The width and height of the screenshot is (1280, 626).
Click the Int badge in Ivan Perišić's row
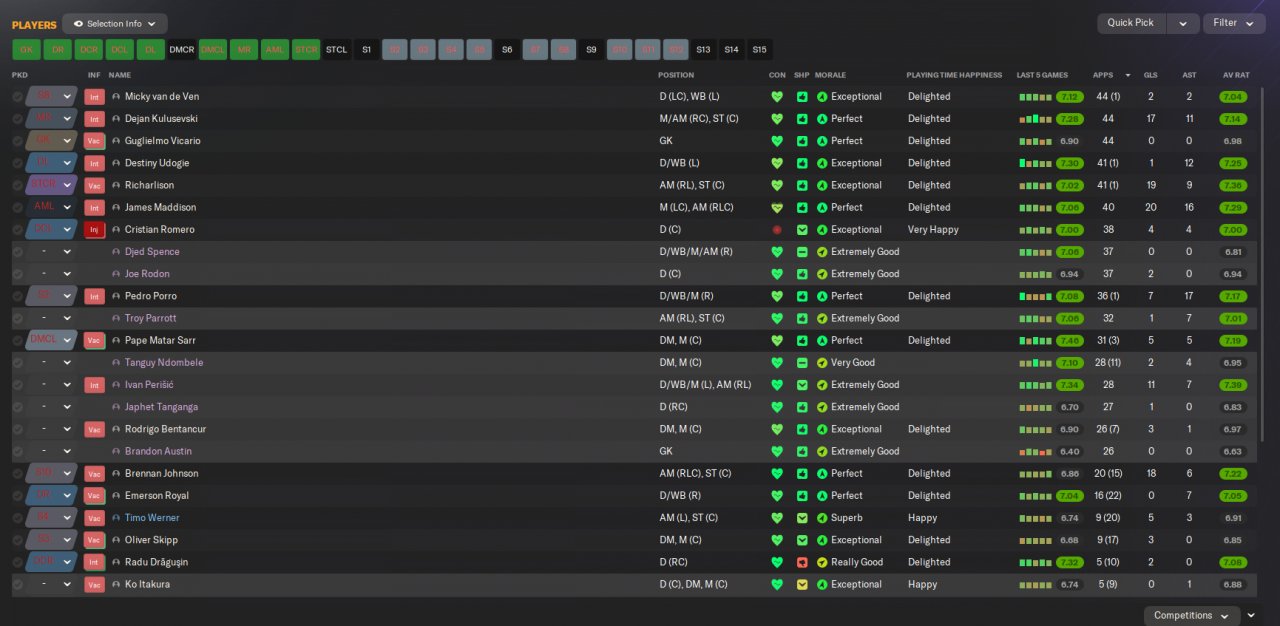[94, 385]
